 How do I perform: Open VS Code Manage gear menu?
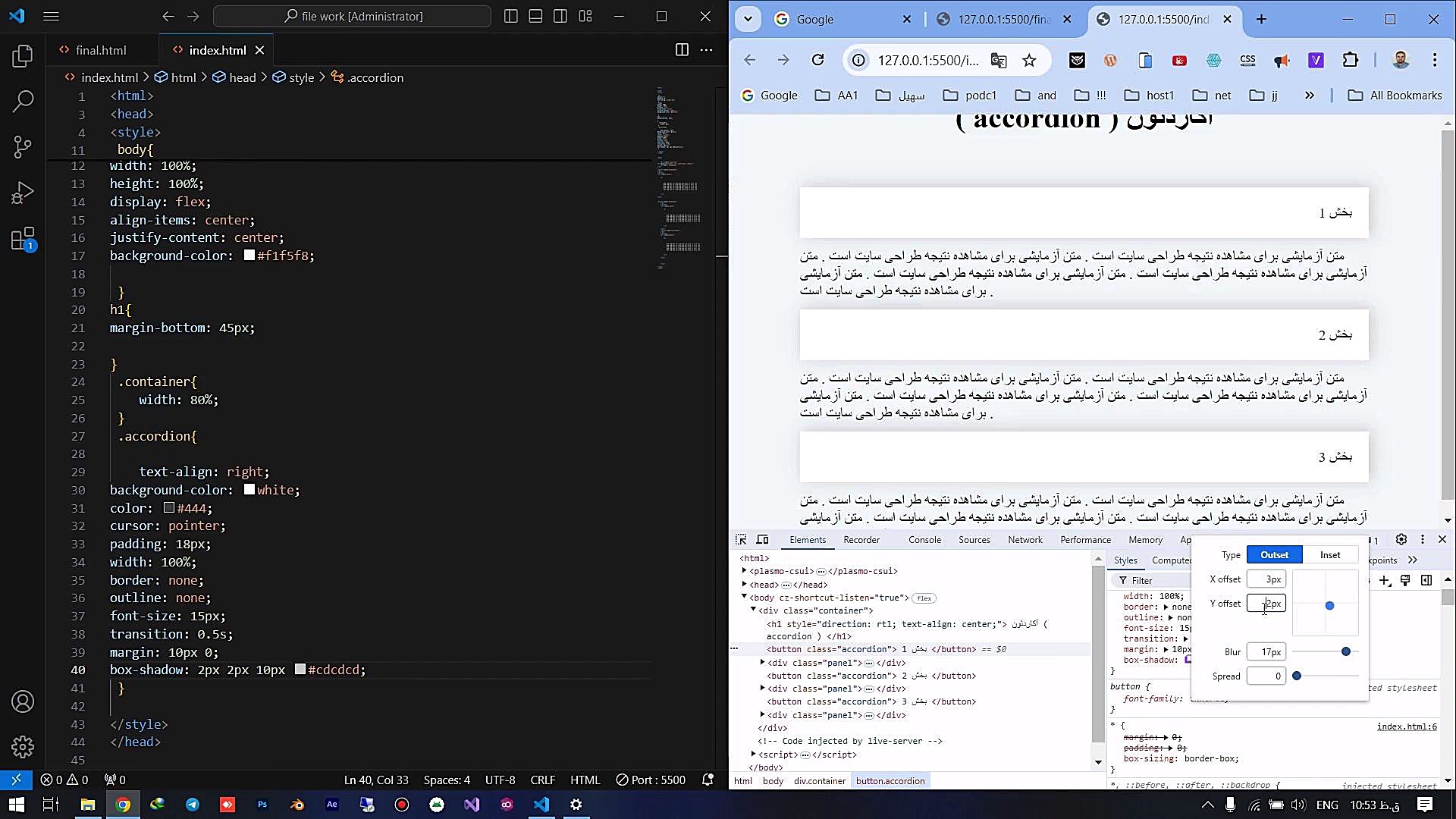point(23,747)
